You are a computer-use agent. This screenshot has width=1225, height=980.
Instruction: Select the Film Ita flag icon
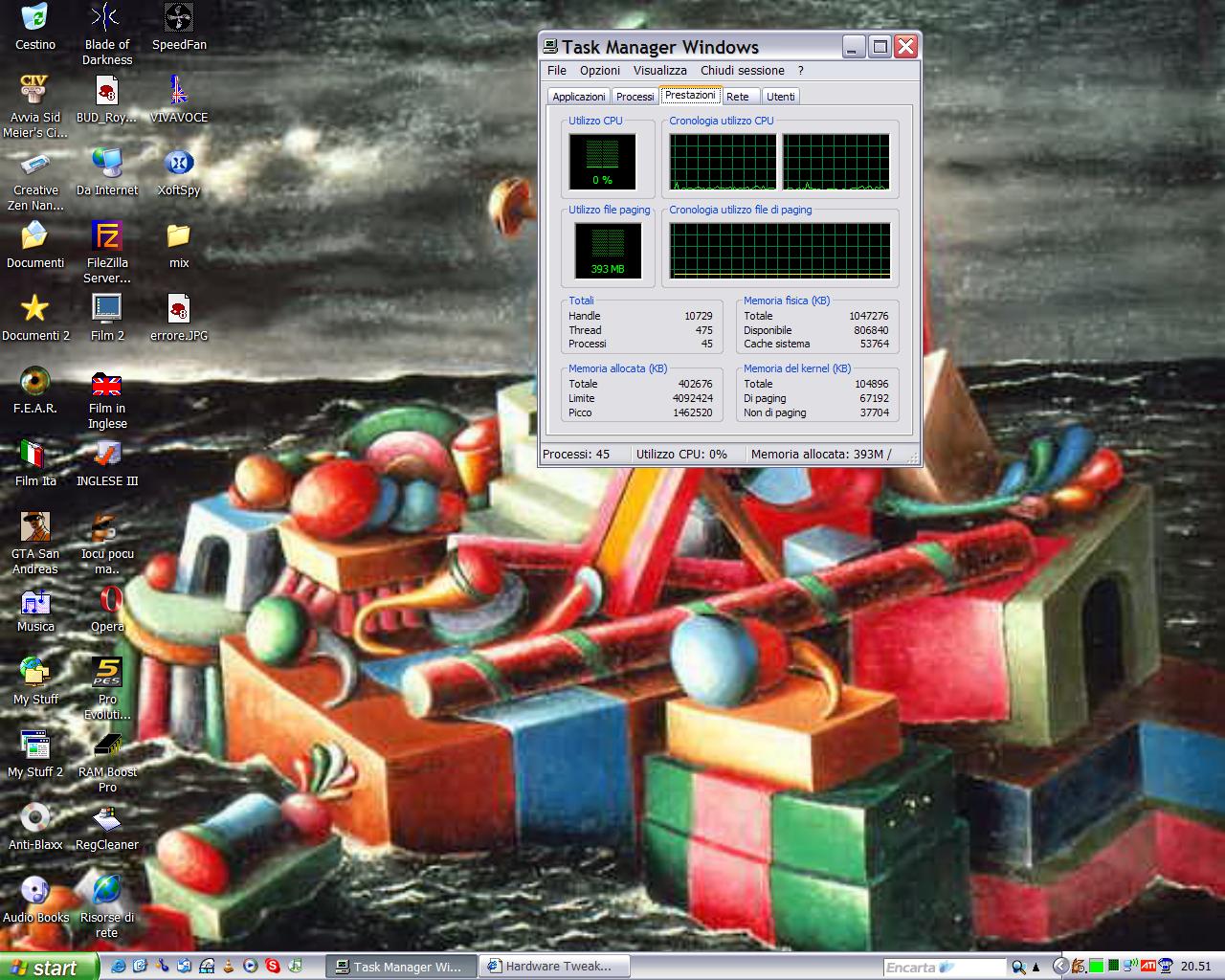click(x=34, y=464)
